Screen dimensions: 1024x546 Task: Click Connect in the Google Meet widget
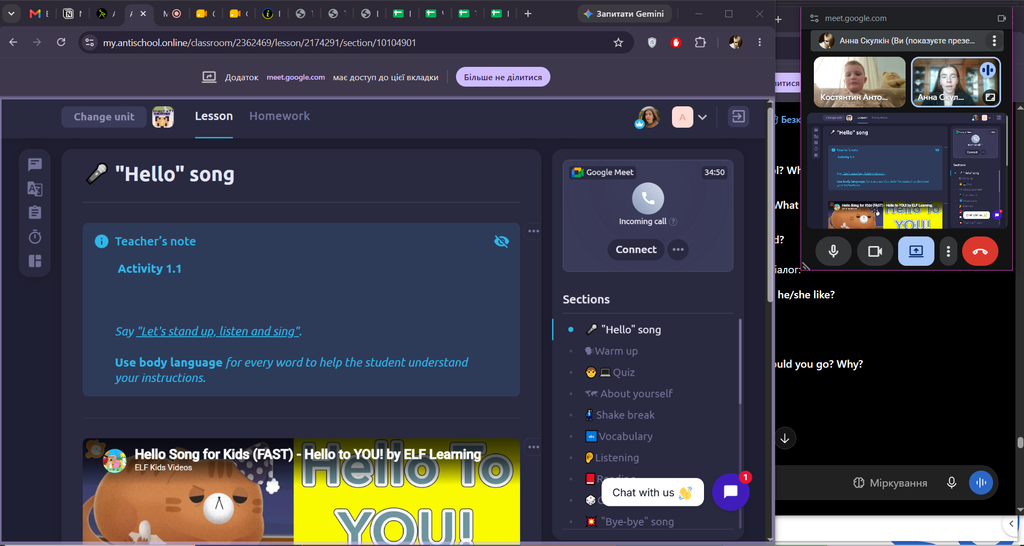coord(636,249)
